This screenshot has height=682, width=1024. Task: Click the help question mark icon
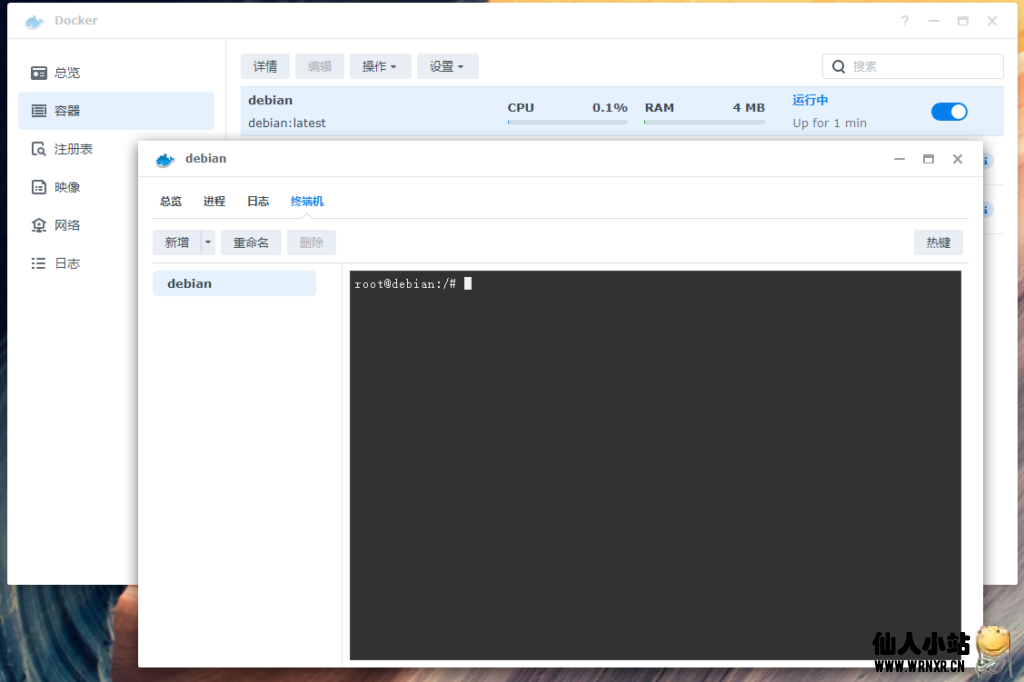905,21
